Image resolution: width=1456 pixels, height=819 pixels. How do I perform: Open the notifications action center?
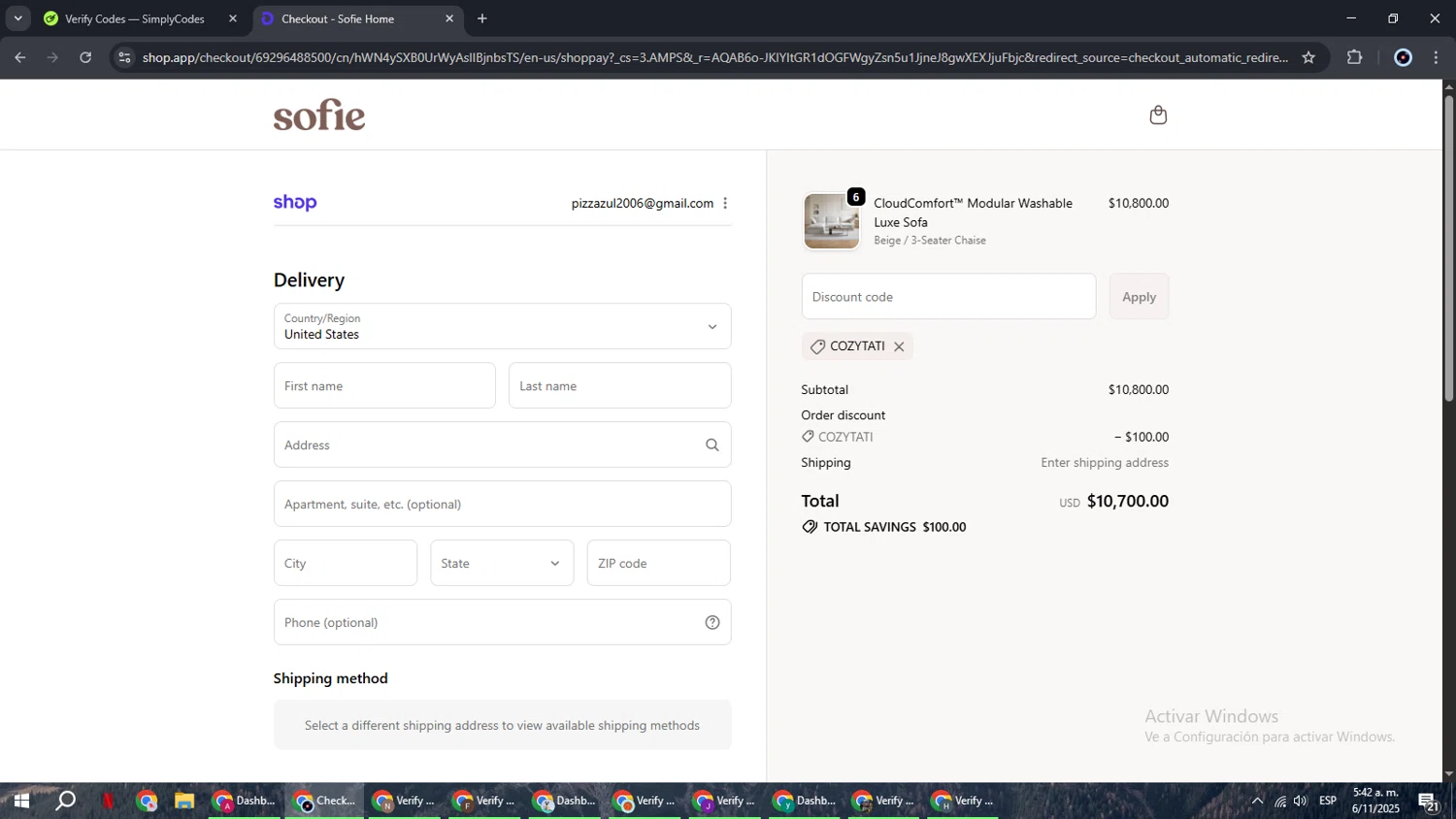pyautogui.click(x=1429, y=801)
